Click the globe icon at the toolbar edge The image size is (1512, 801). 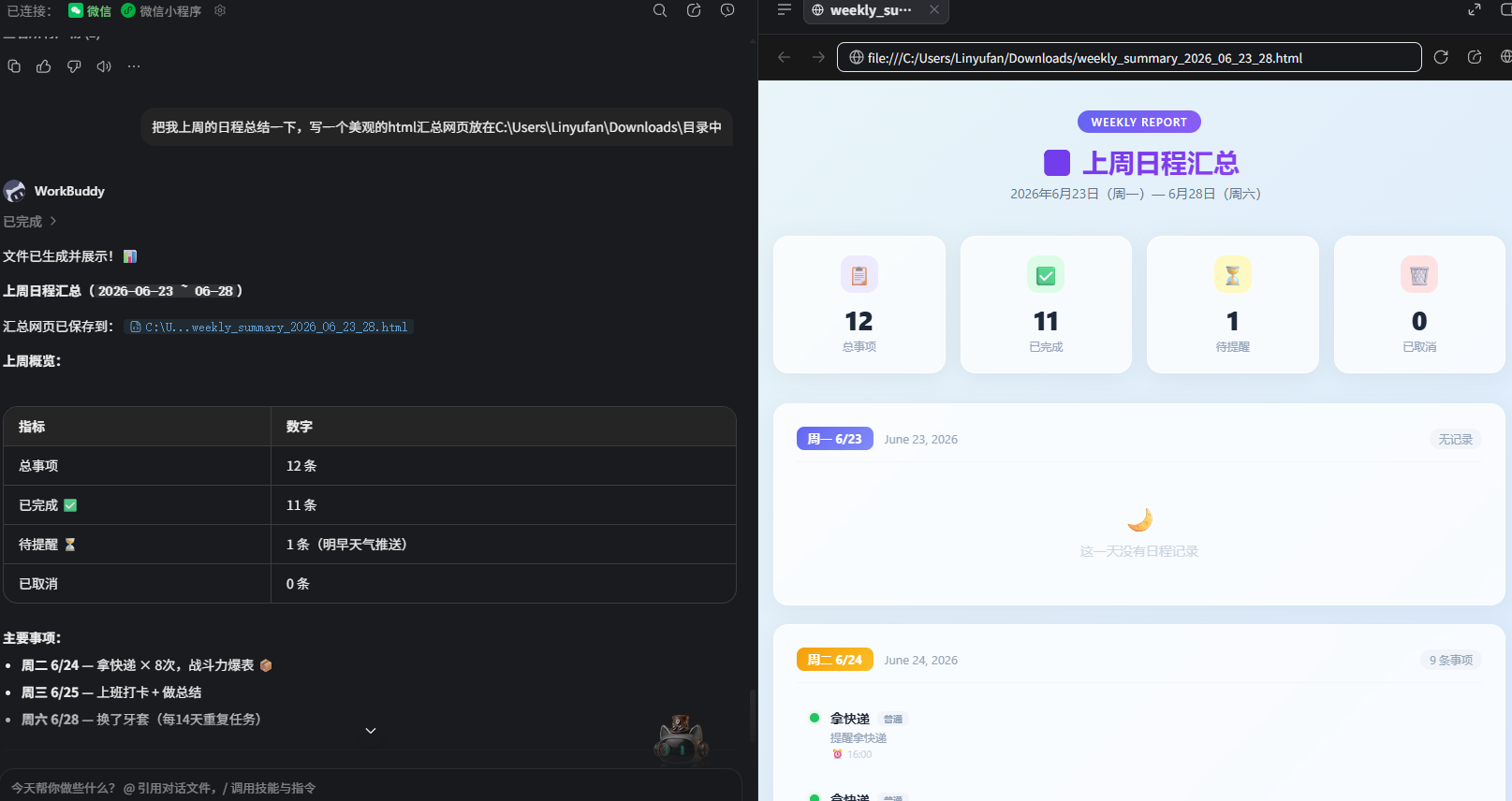1505,57
